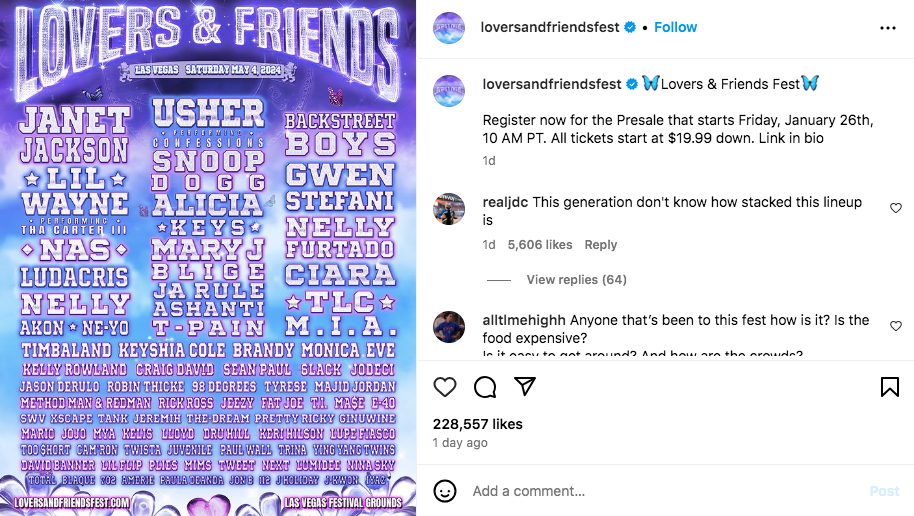Open loversandfriendsfest avatar in header

point(449,28)
